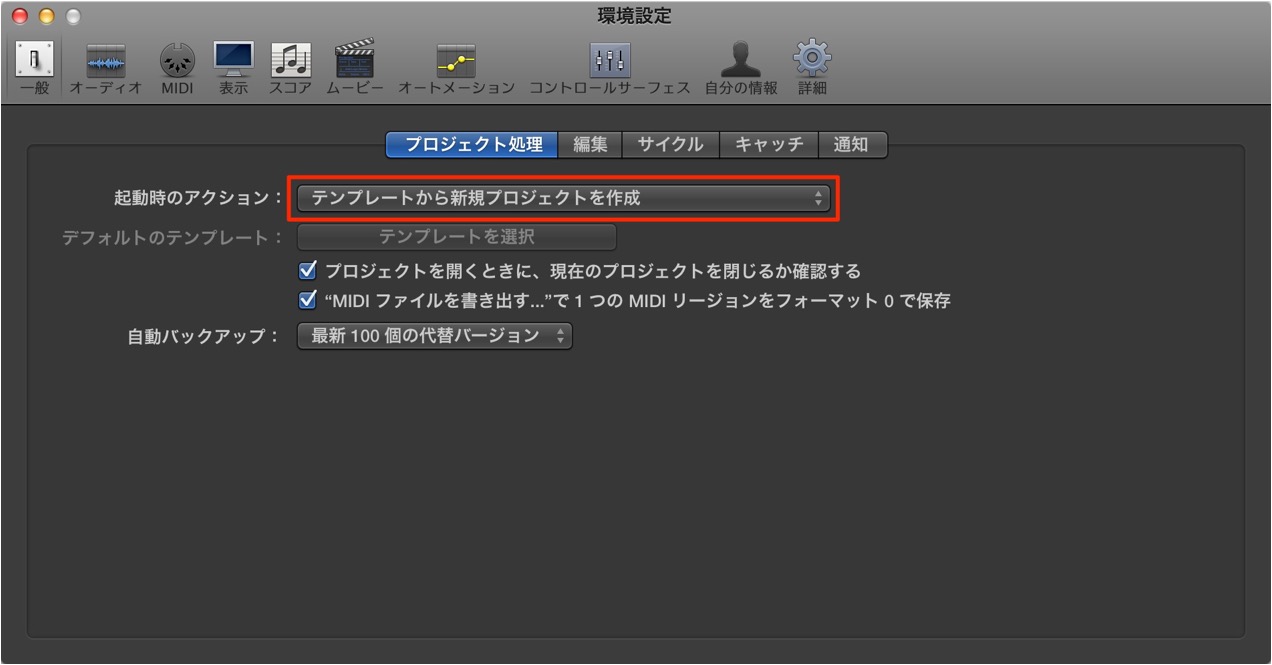The width and height of the screenshot is (1272, 665).
Task: Click the 自動バックアップ label
Action: (204, 337)
